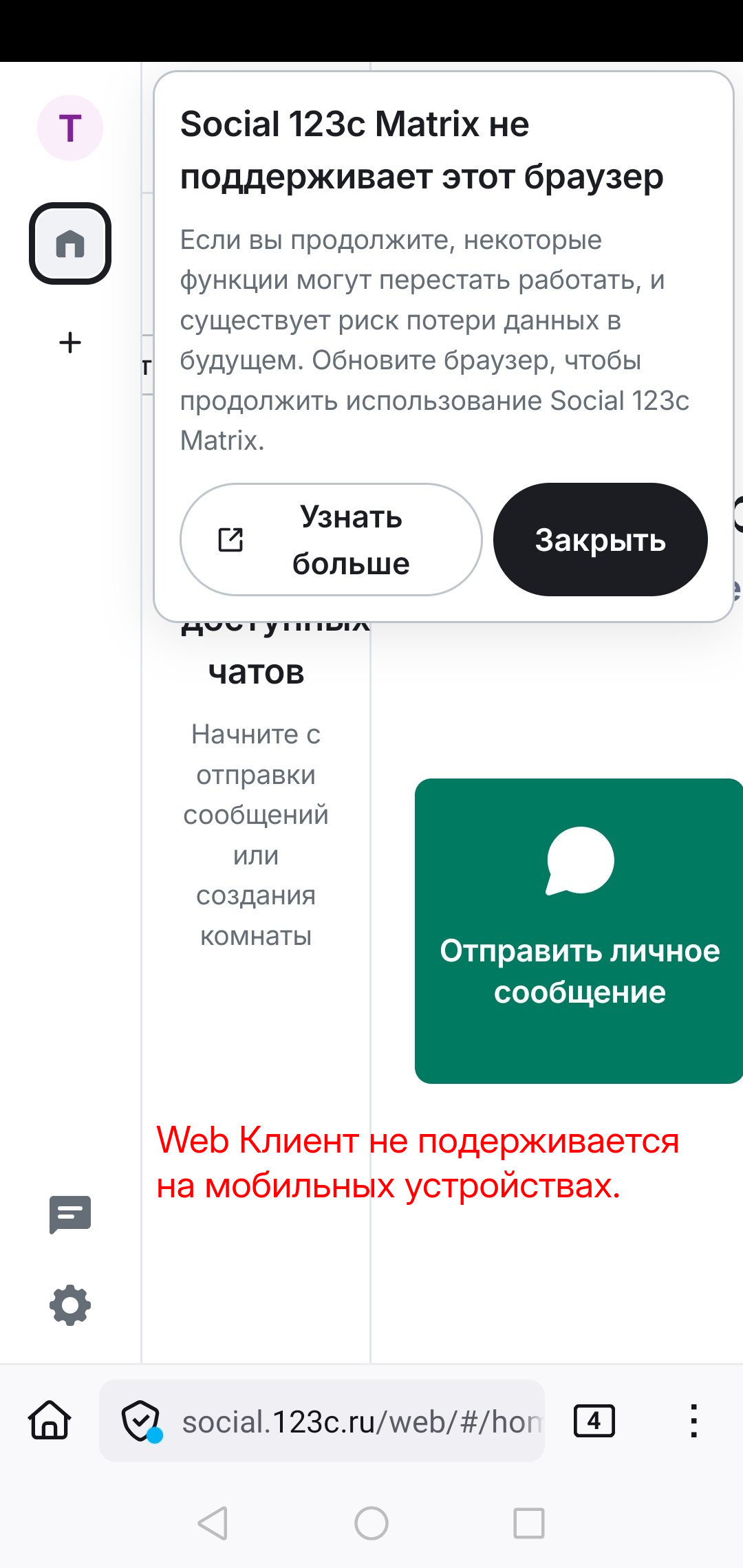Tap the Android back navigation triangle
This screenshot has height=1568, width=743.
(x=213, y=1523)
